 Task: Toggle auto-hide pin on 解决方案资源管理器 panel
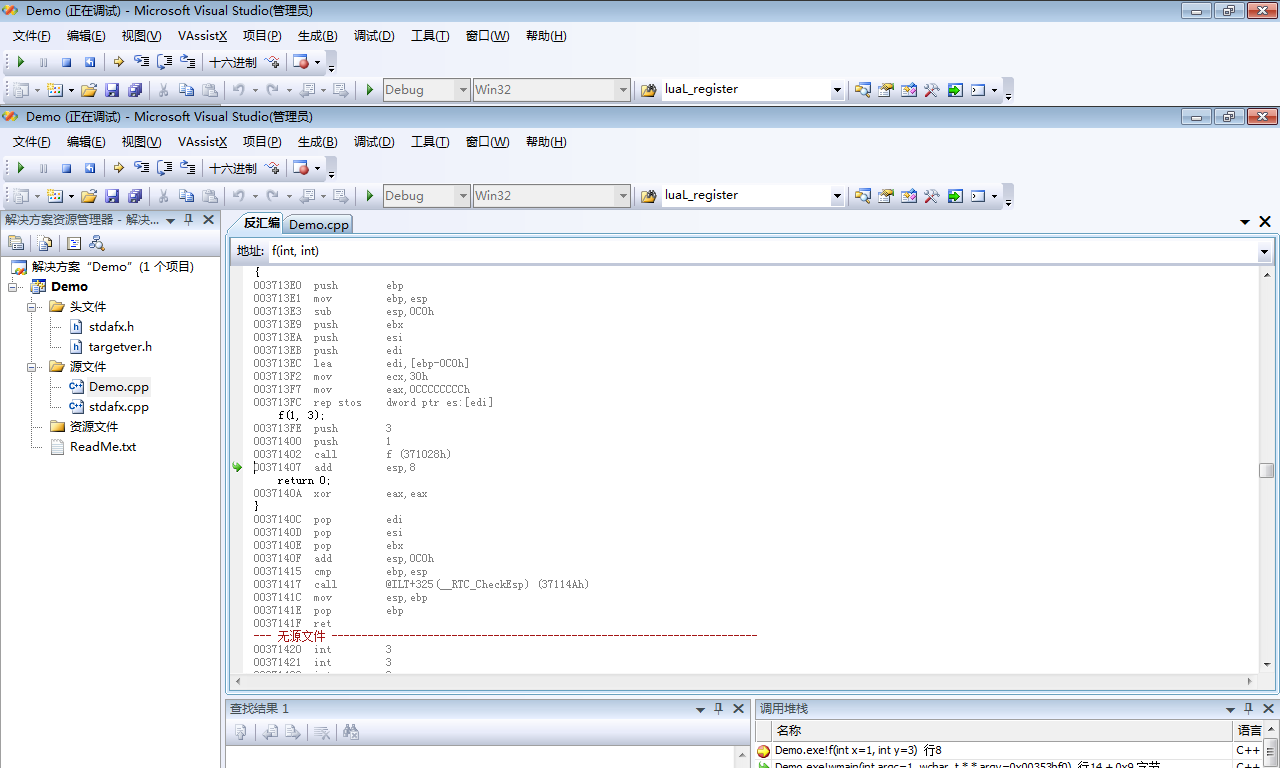pos(188,220)
